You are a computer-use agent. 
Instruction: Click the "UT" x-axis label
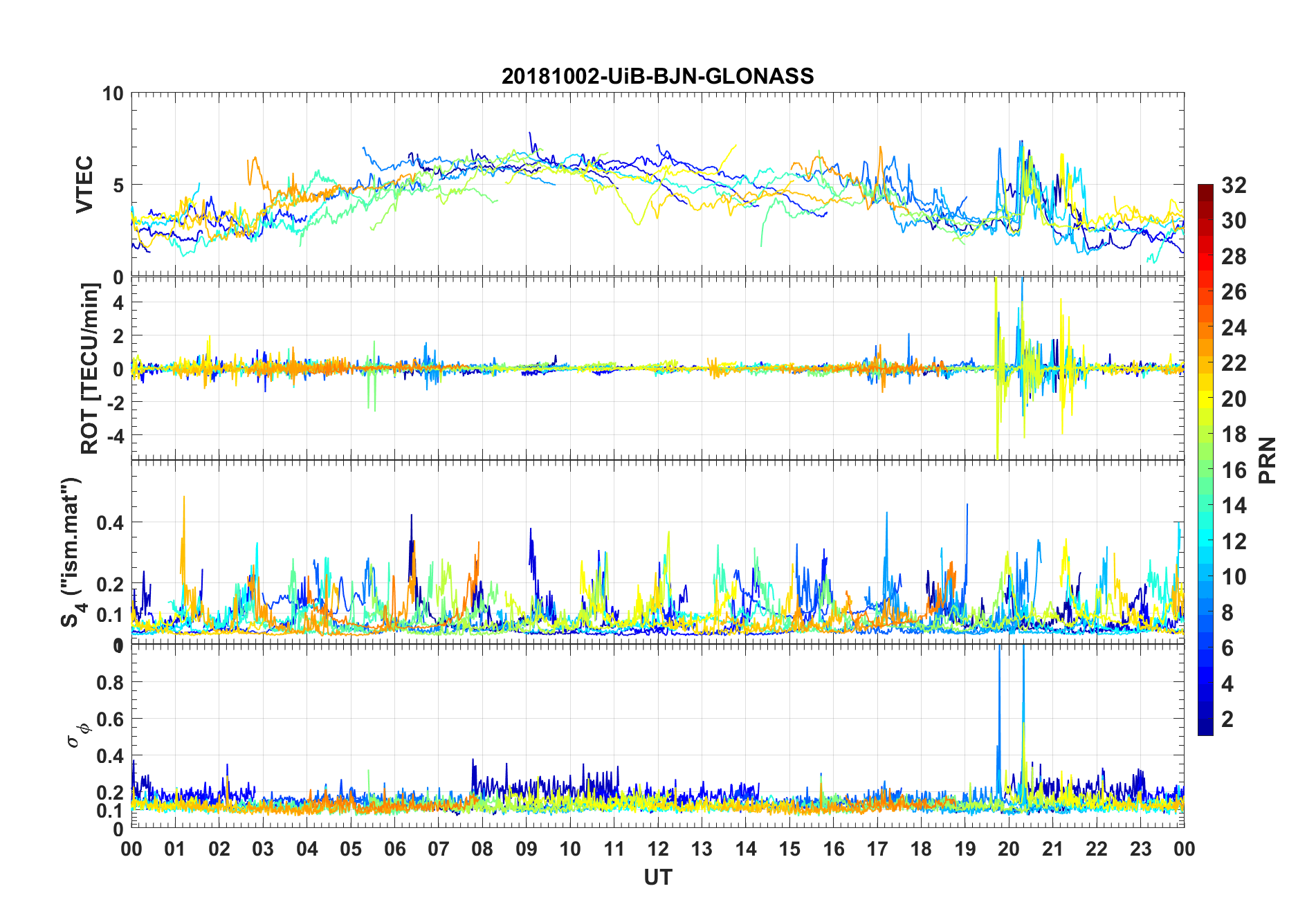click(x=657, y=878)
